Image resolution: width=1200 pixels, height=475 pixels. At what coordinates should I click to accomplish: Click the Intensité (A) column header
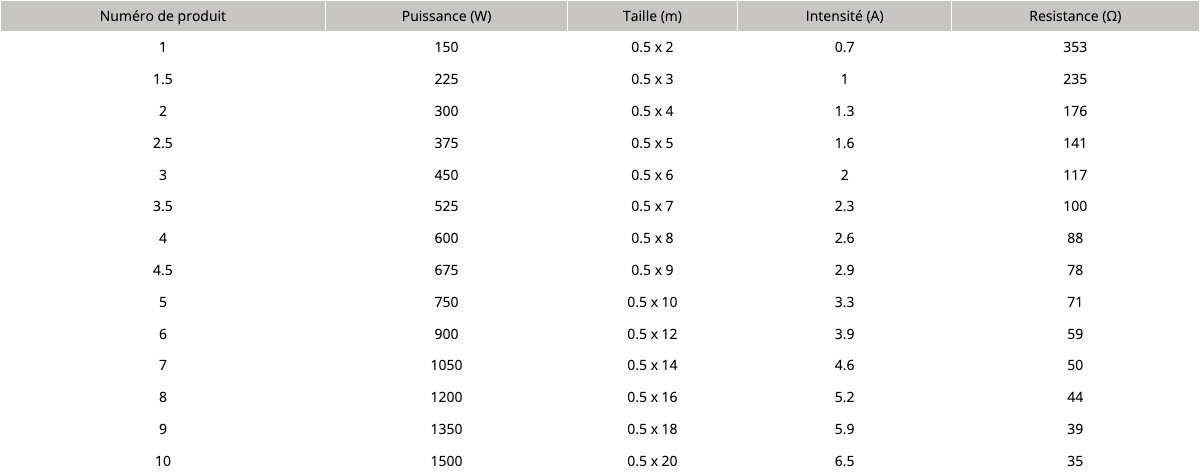[844, 16]
